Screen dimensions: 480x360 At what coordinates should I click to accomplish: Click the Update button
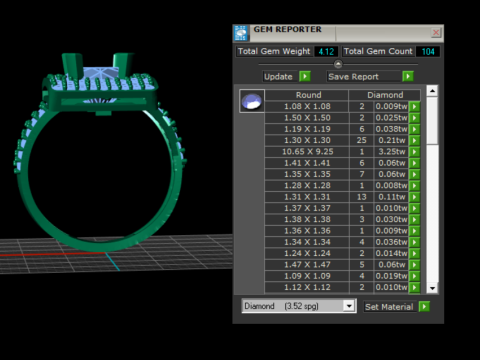pyautogui.click(x=278, y=77)
